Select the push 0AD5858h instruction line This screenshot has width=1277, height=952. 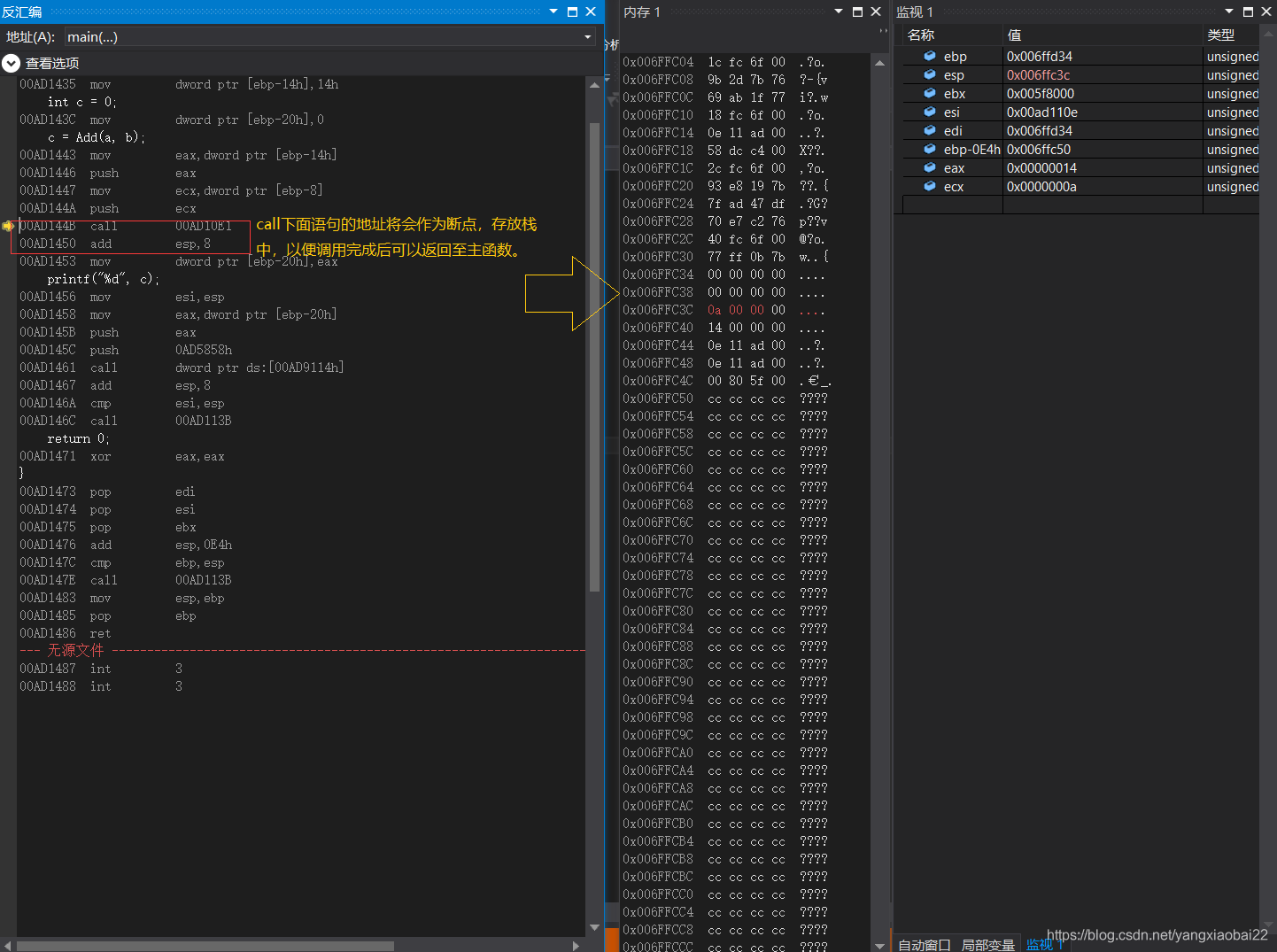coord(126,350)
